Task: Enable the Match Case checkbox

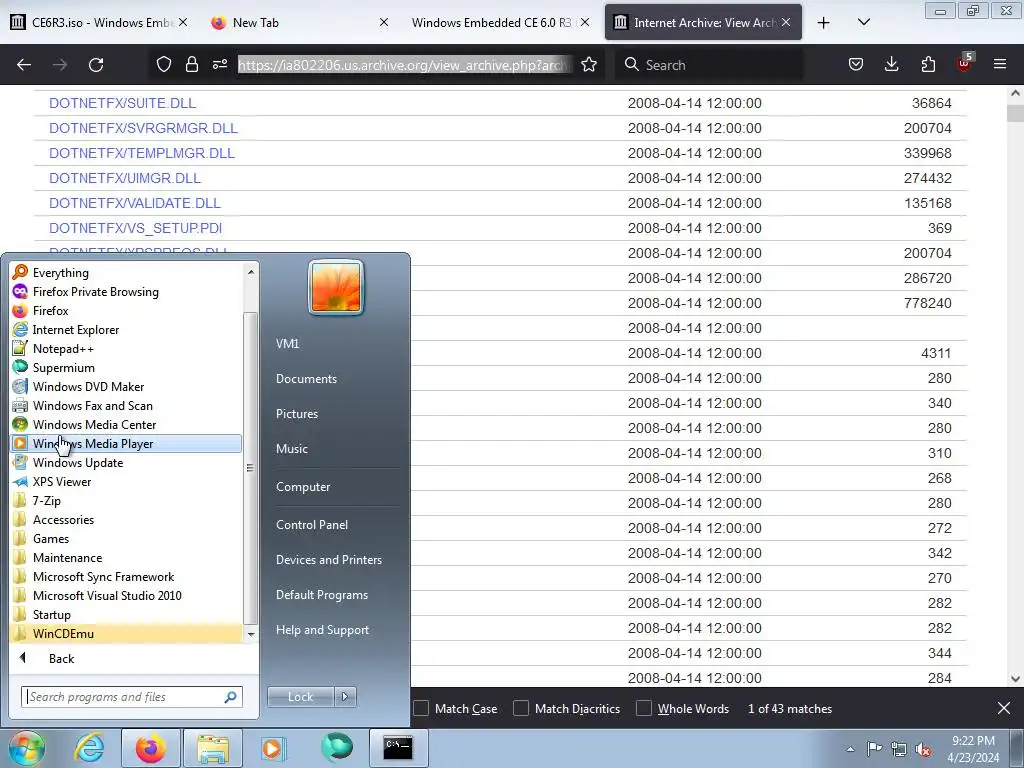Action: coord(421,708)
